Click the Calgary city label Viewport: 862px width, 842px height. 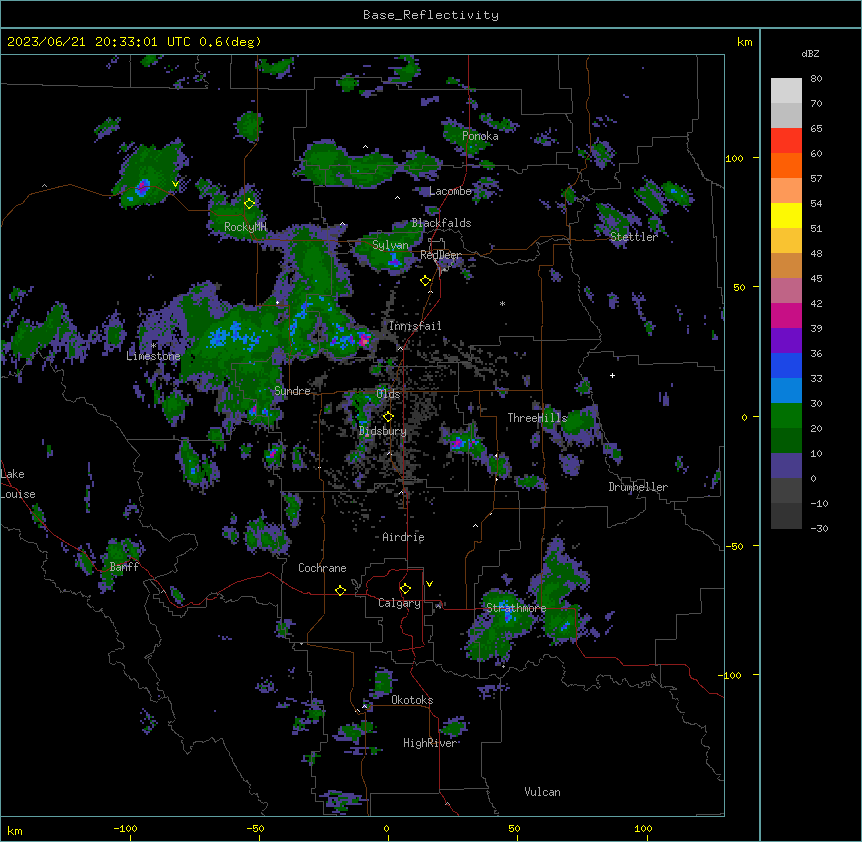[399, 603]
